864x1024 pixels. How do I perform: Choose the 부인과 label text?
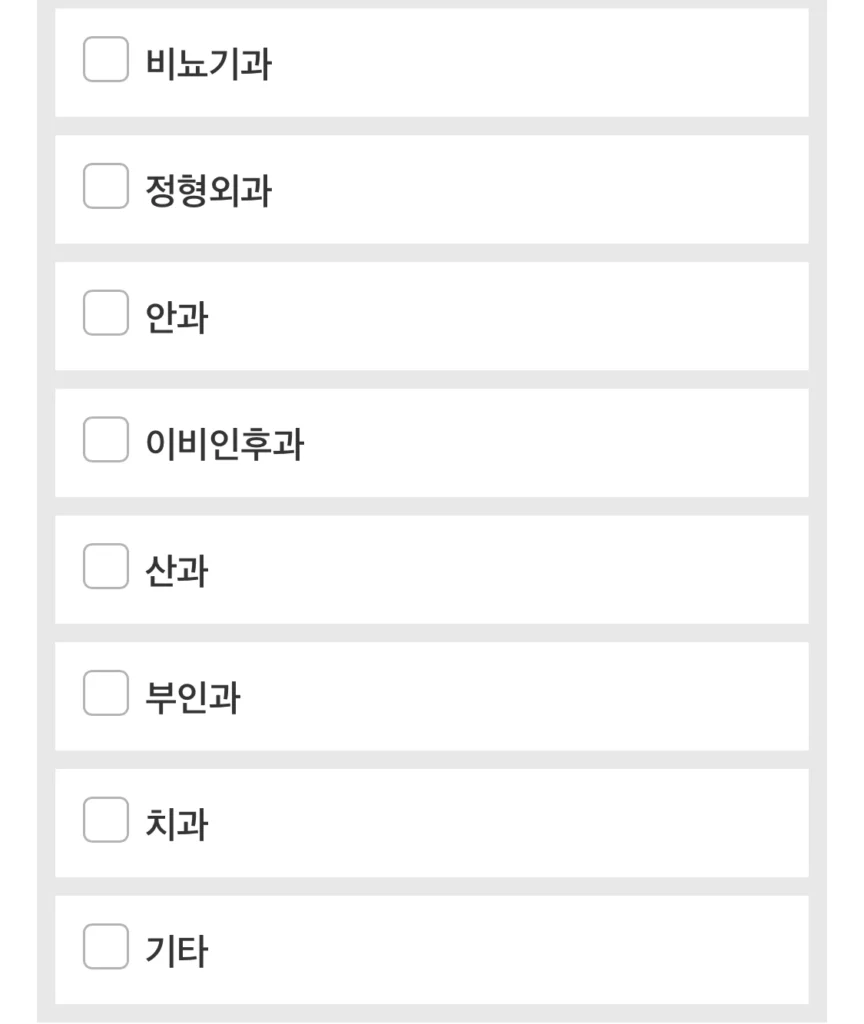pyautogui.click(x=193, y=697)
